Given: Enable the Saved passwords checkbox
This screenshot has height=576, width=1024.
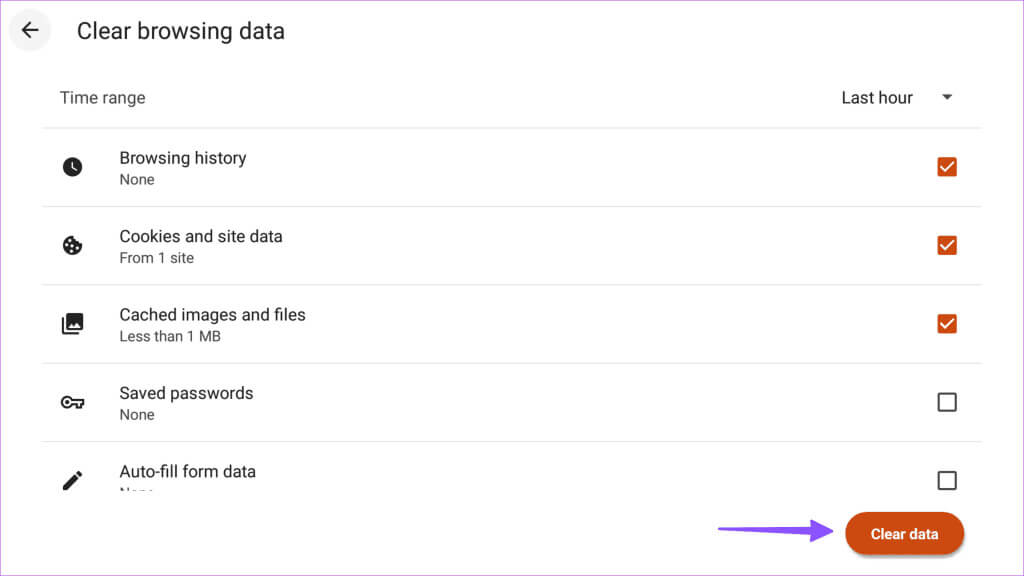Looking at the screenshot, I should [x=947, y=402].
